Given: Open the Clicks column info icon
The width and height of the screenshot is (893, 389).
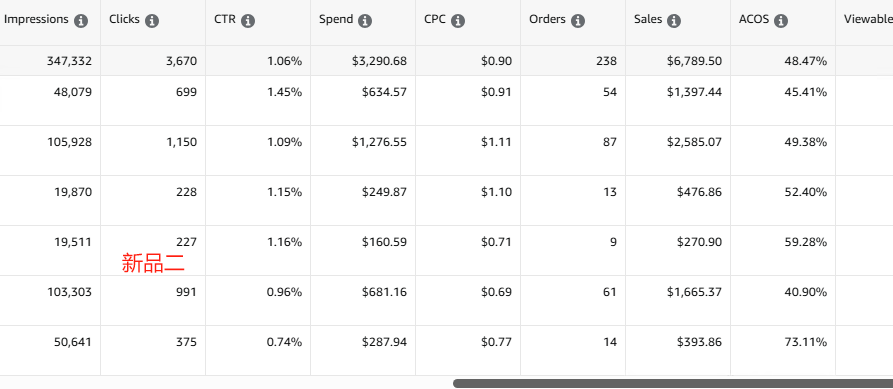Looking at the screenshot, I should pyautogui.click(x=151, y=21).
